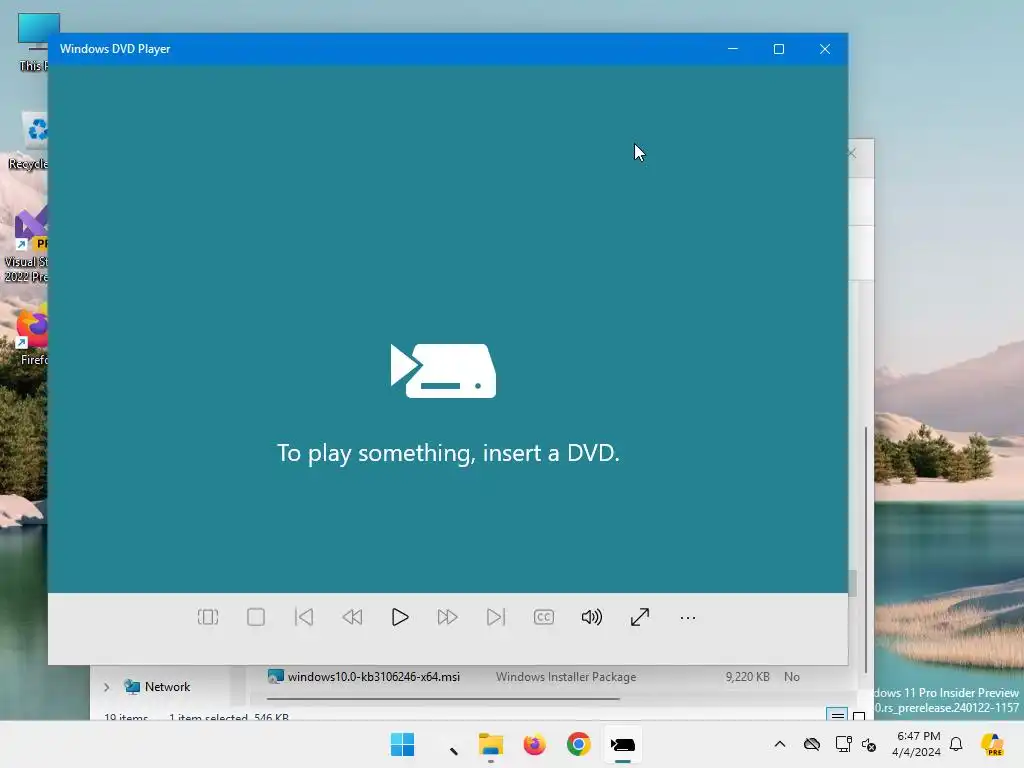Stop playback with the square button
The width and height of the screenshot is (1024, 768).
pos(256,617)
